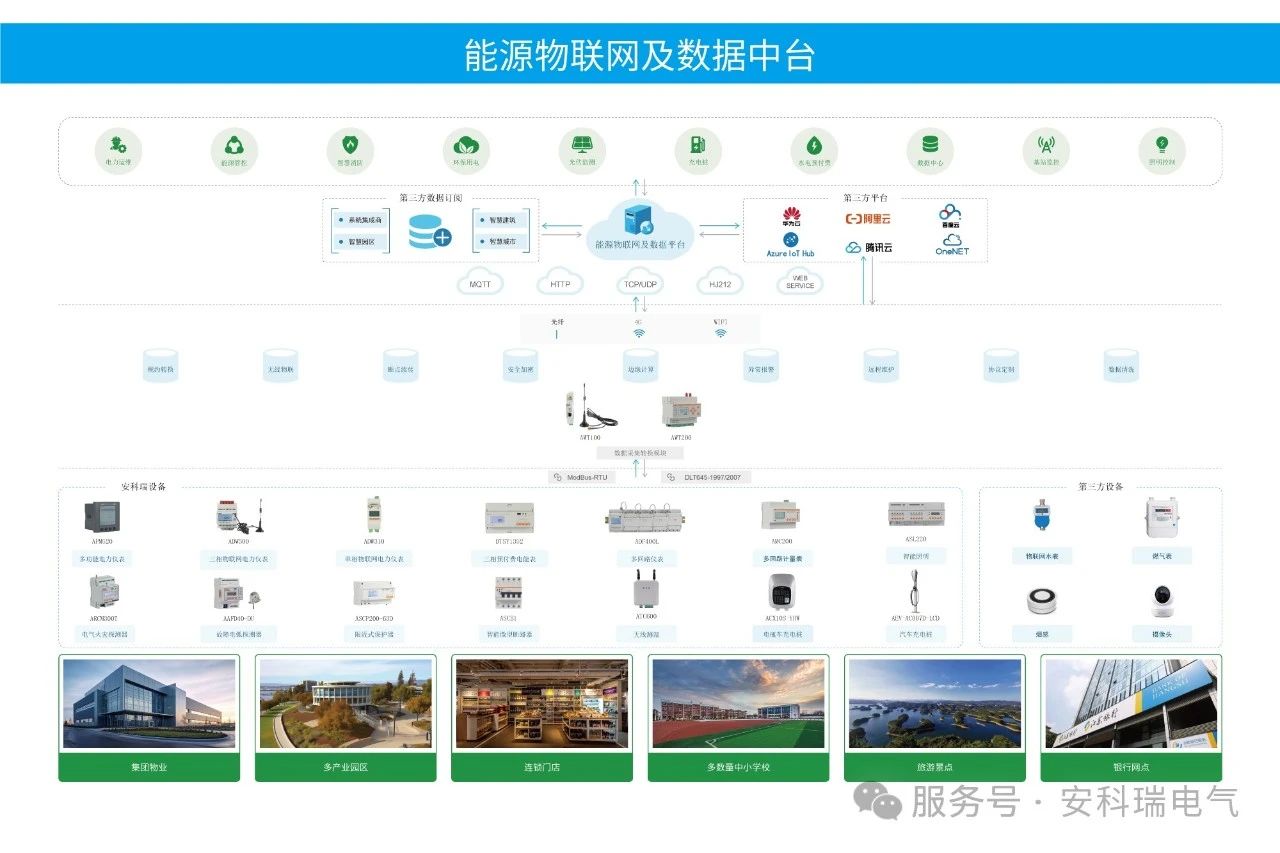Screen dimensions: 1280x853
Task: Open the 银行网点 bank photo card
Action: point(1131,718)
